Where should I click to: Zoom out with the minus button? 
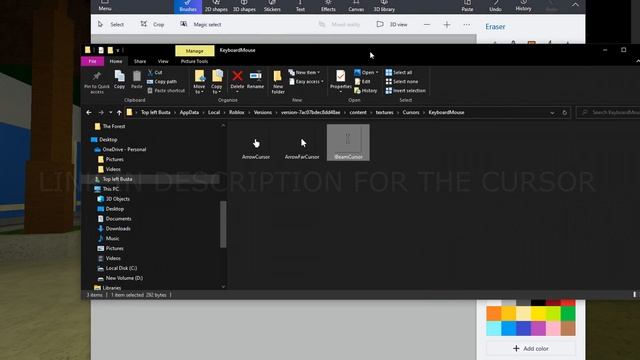coord(427,24)
